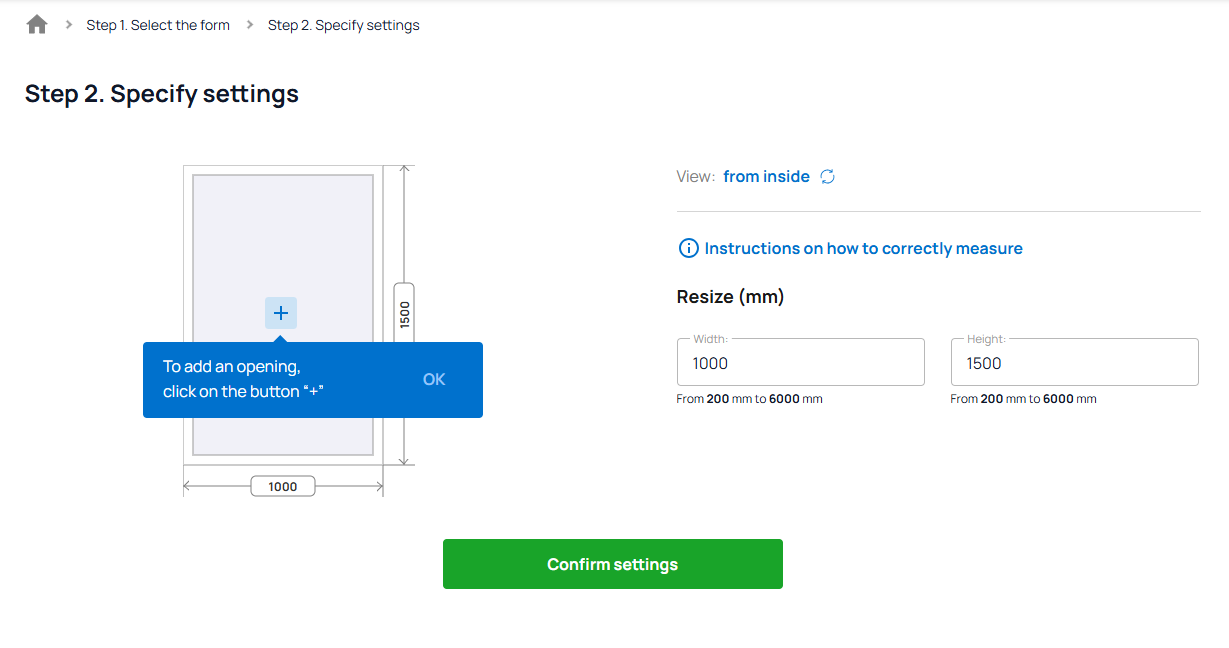Click the 1000 label under the window drawing
1229x648 pixels.
282,485
